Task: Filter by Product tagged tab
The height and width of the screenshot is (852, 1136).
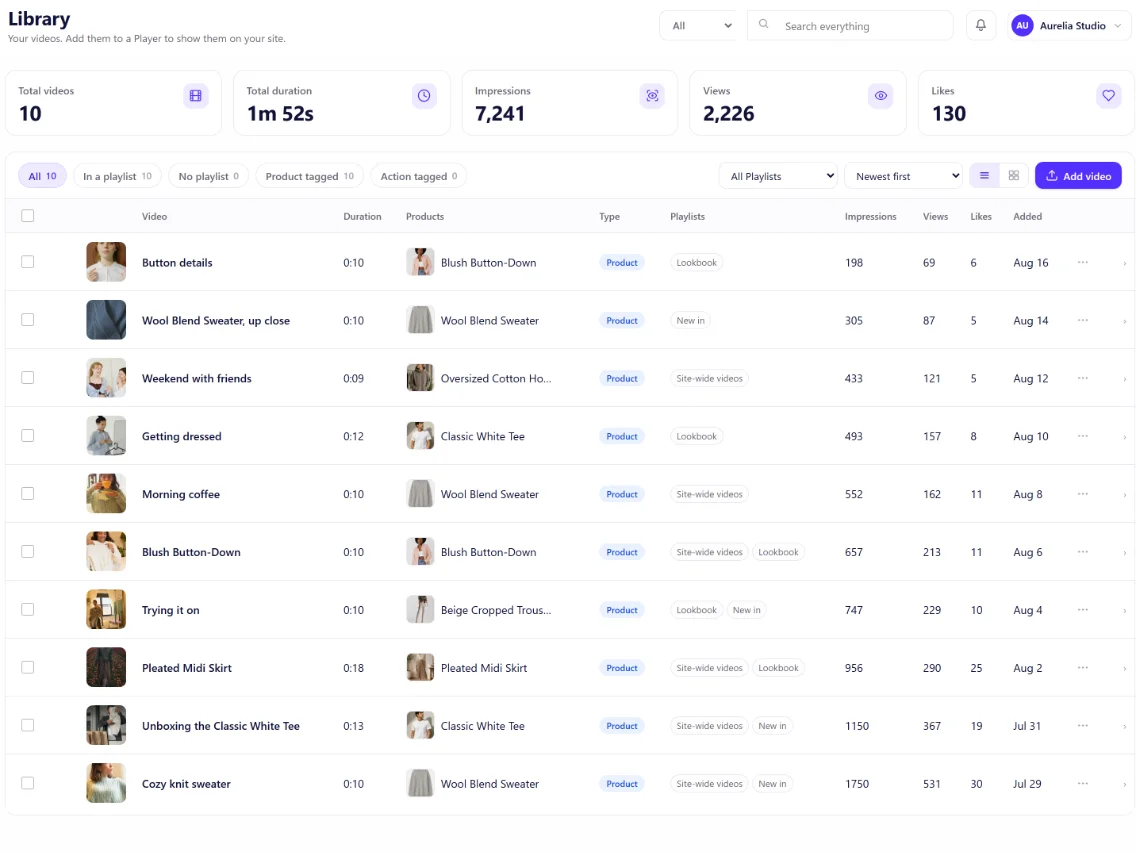Action: tap(309, 176)
